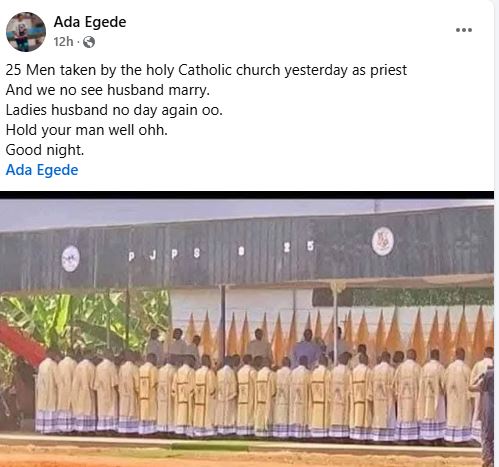Click the 'Good night.' text

point(45,150)
